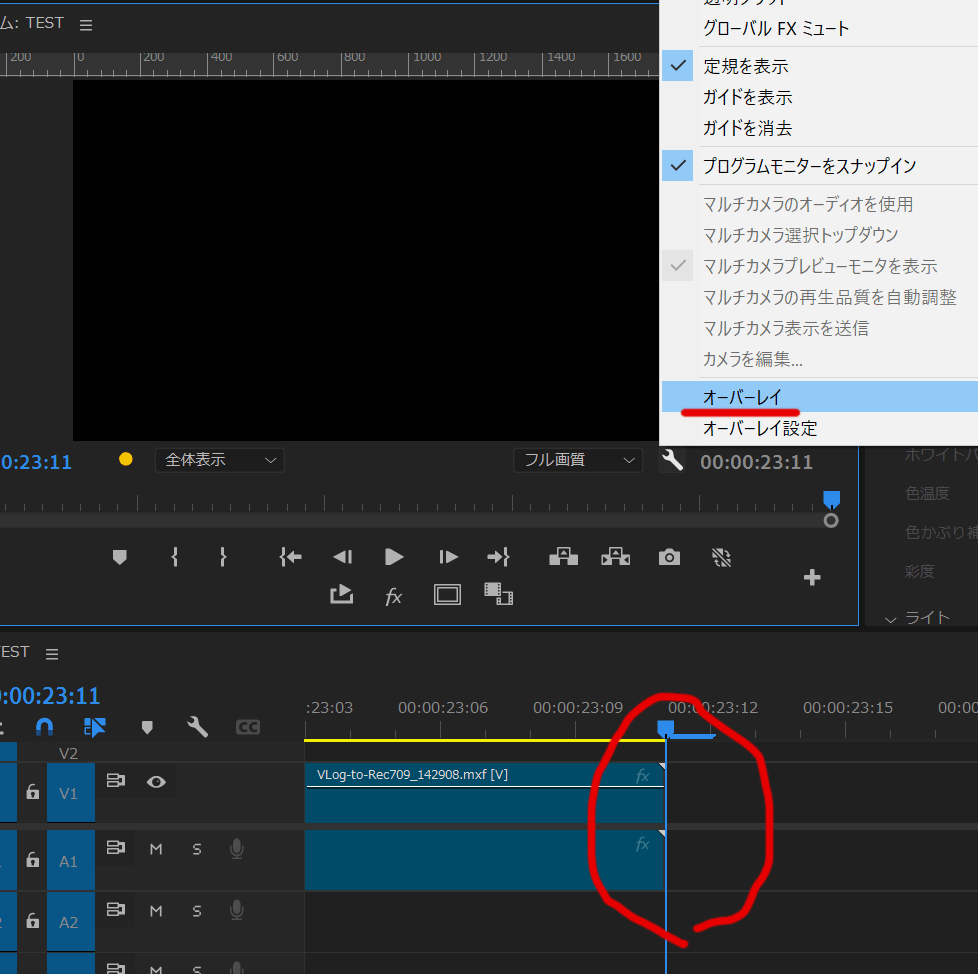The width and height of the screenshot is (978, 974).
Task: Click the fx badge on the A1 audio clip
Action: pyautogui.click(x=642, y=844)
